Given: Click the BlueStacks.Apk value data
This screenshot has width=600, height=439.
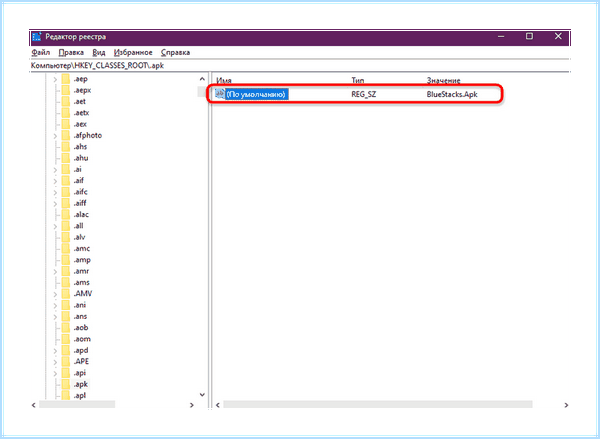Looking at the screenshot, I should pos(452,94).
